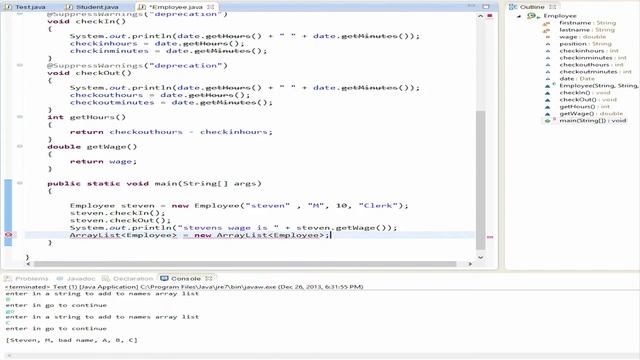The width and height of the screenshot is (640, 360).
Task: Place cursor on the steven.checkIn() line
Action: [x=117, y=213]
